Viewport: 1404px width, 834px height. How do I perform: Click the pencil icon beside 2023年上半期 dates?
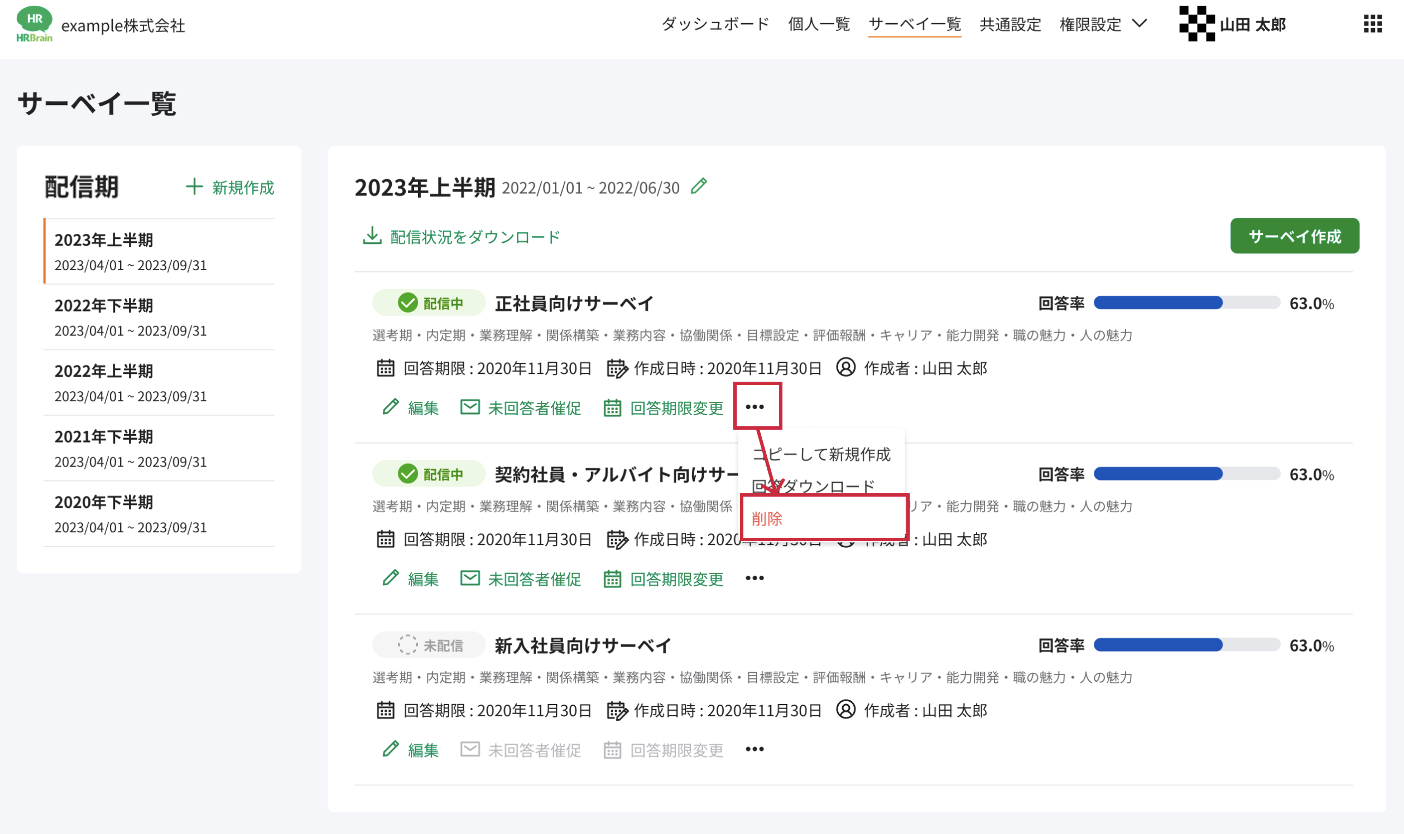698,185
